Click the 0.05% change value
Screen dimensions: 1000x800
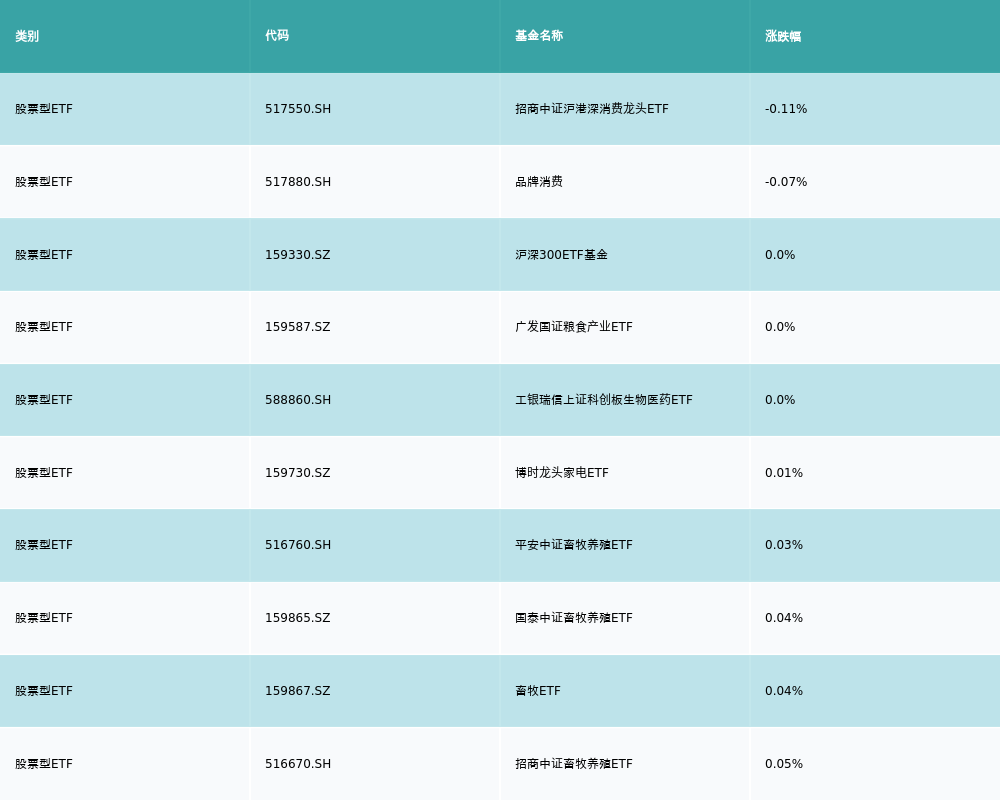pos(784,764)
